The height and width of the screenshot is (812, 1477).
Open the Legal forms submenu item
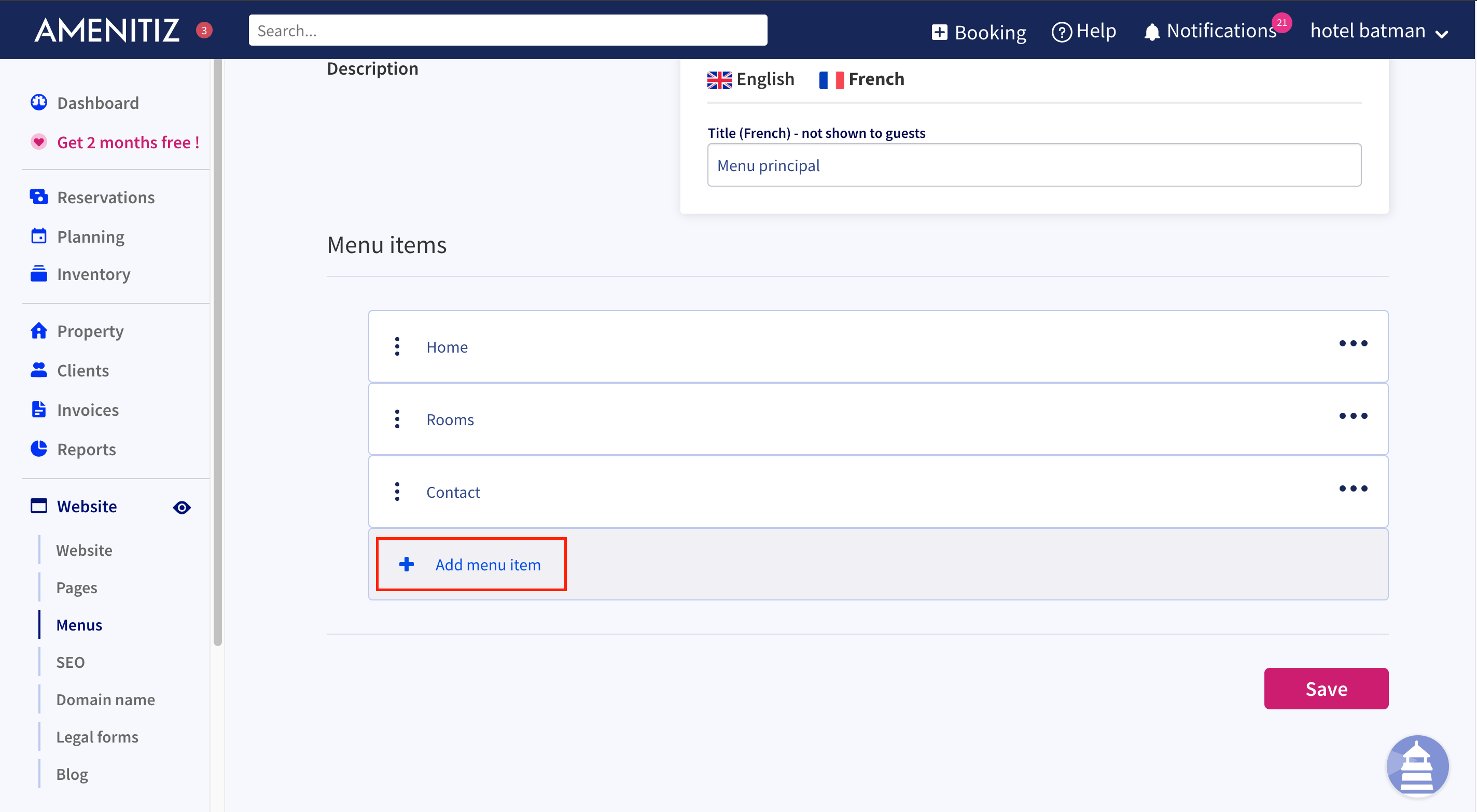click(x=97, y=736)
